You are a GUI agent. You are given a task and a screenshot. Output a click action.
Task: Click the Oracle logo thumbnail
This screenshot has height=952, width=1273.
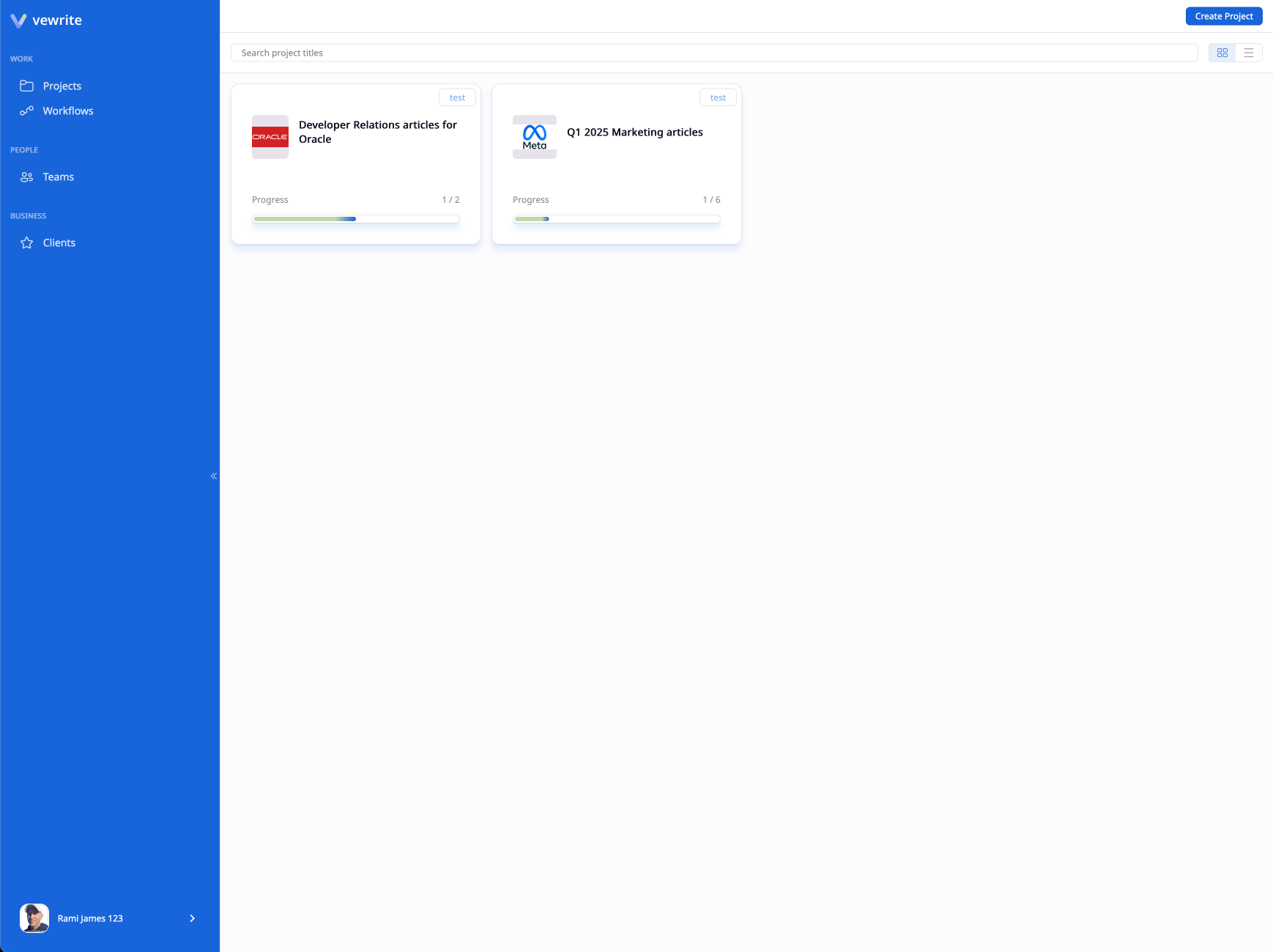[x=270, y=137]
